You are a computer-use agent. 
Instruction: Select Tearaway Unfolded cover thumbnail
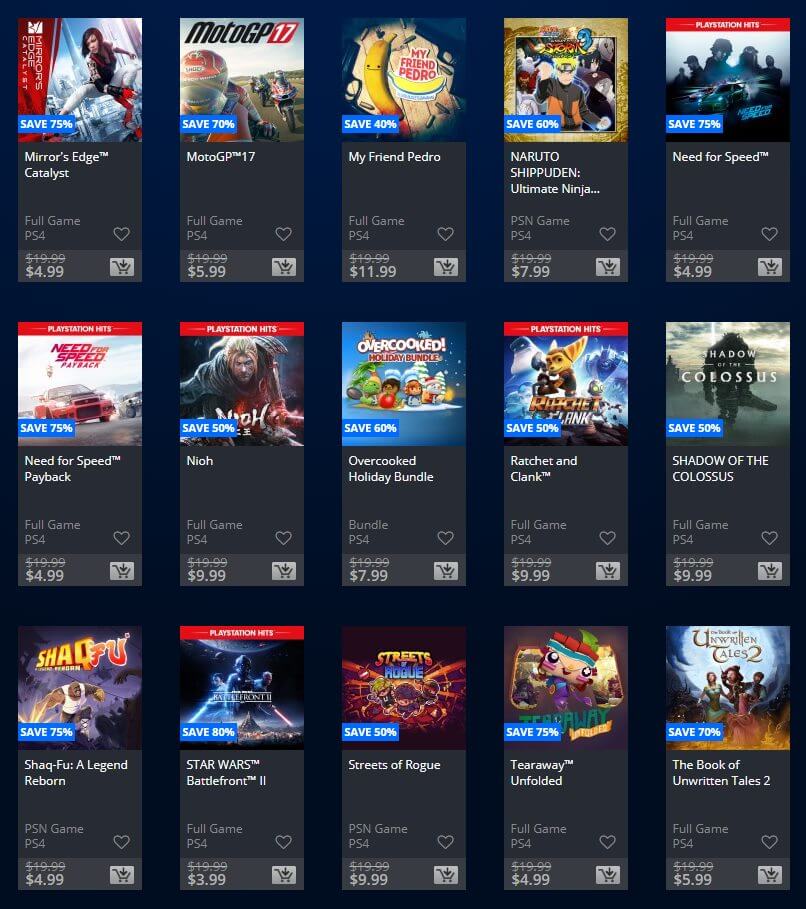click(x=565, y=688)
